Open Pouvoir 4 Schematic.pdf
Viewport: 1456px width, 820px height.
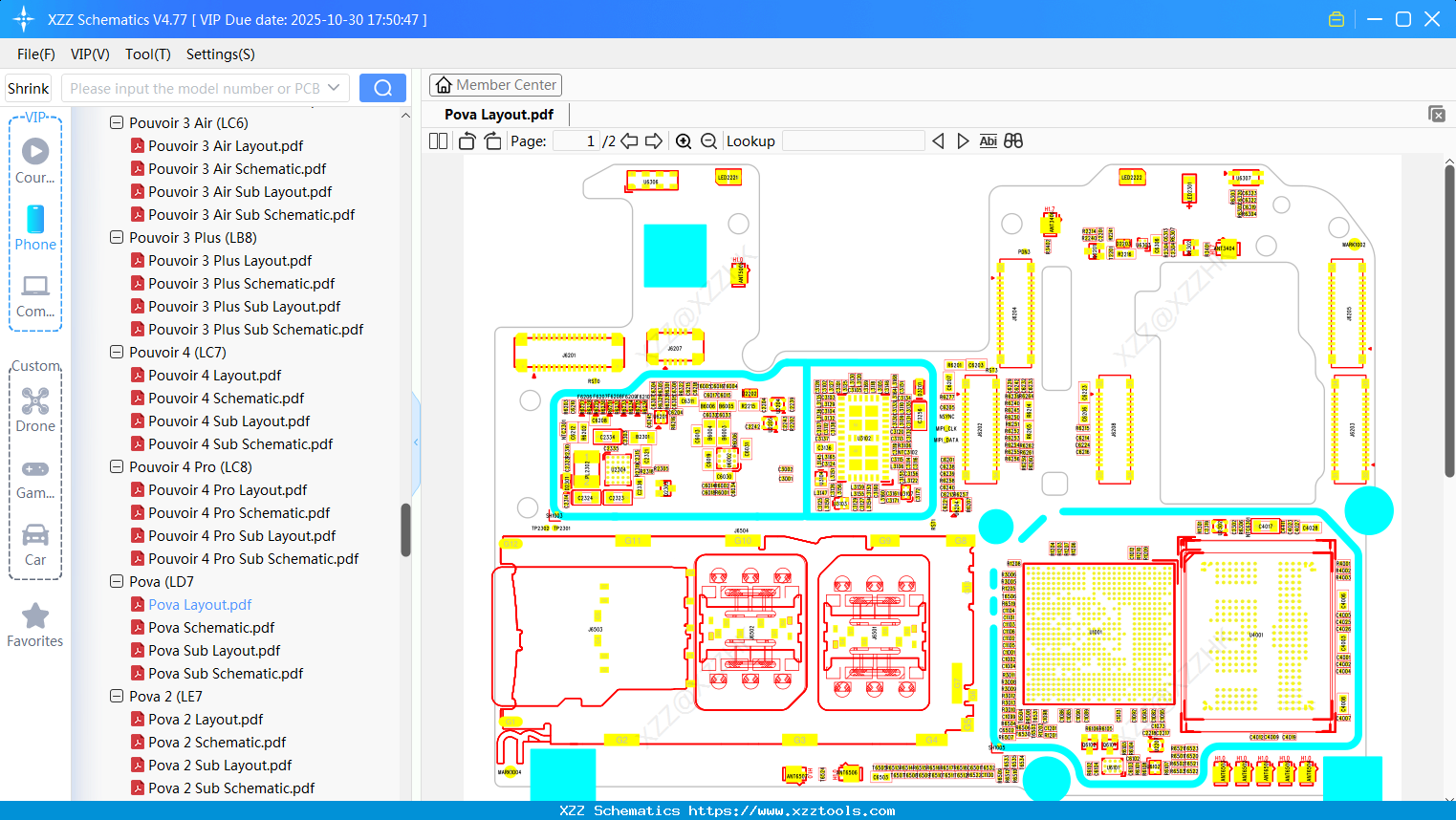pos(226,398)
